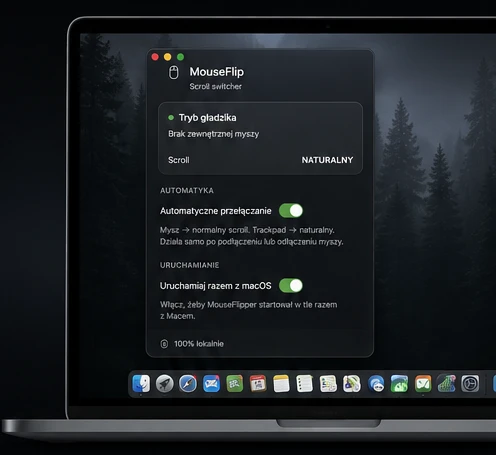Image resolution: width=496 pixels, height=455 pixels.
Task: Click the Brak zewnętrznej myszy text
Action: [x=213, y=134]
